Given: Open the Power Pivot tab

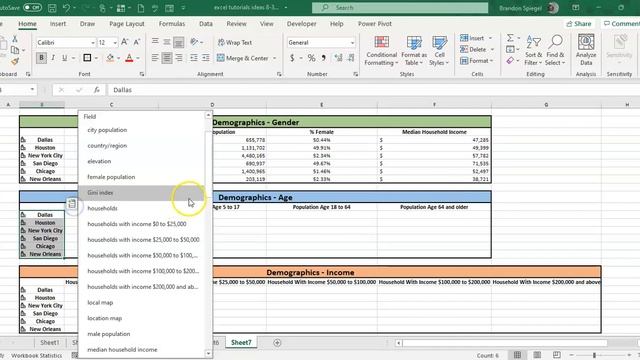Looking at the screenshot, I should click(375, 24).
